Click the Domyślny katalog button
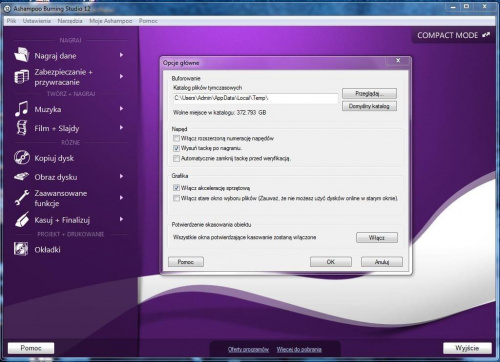The width and height of the screenshot is (500, 362). click(369, 106)
